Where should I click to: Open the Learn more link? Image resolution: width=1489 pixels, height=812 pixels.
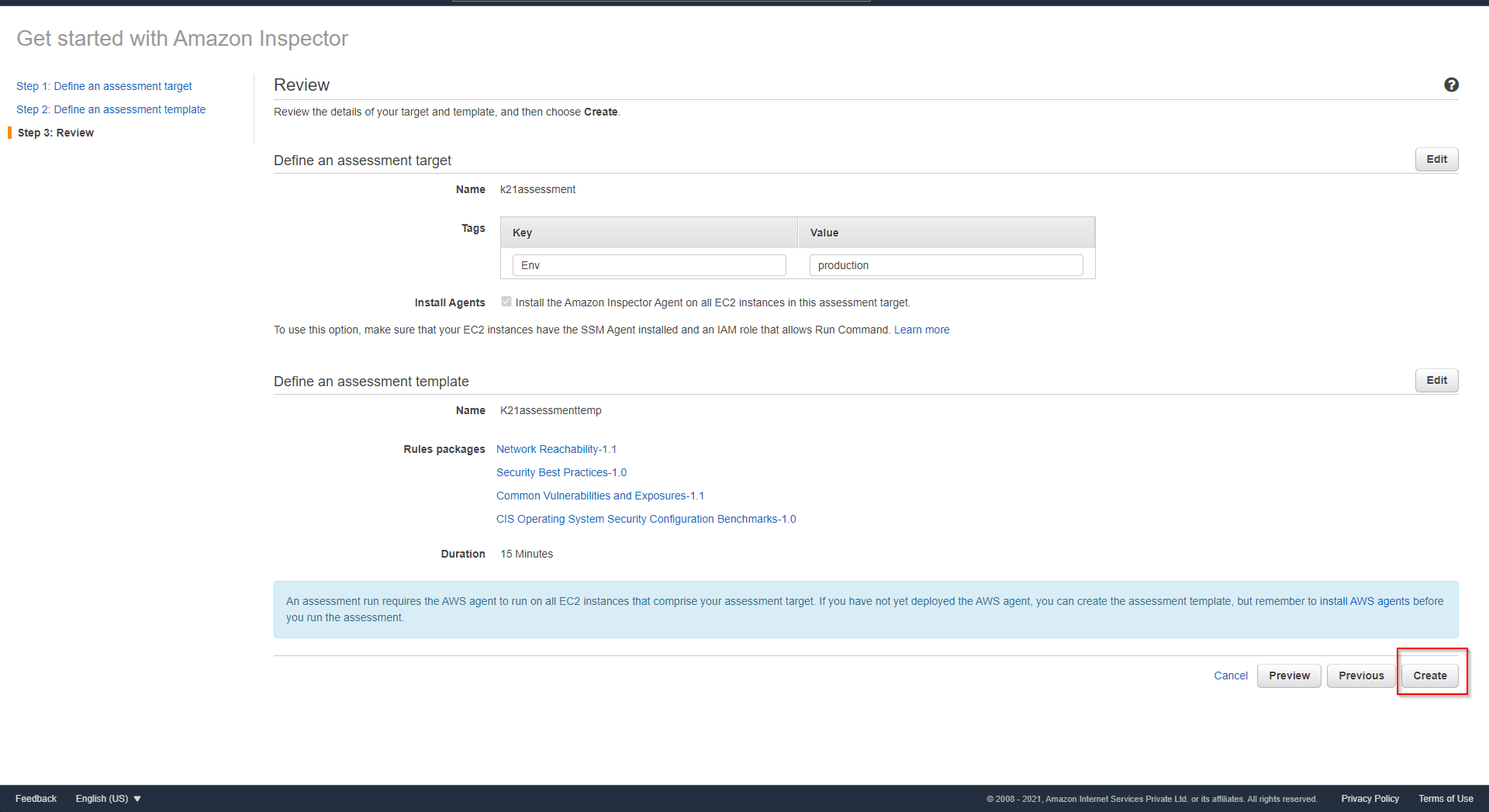(x=921, y=330)
